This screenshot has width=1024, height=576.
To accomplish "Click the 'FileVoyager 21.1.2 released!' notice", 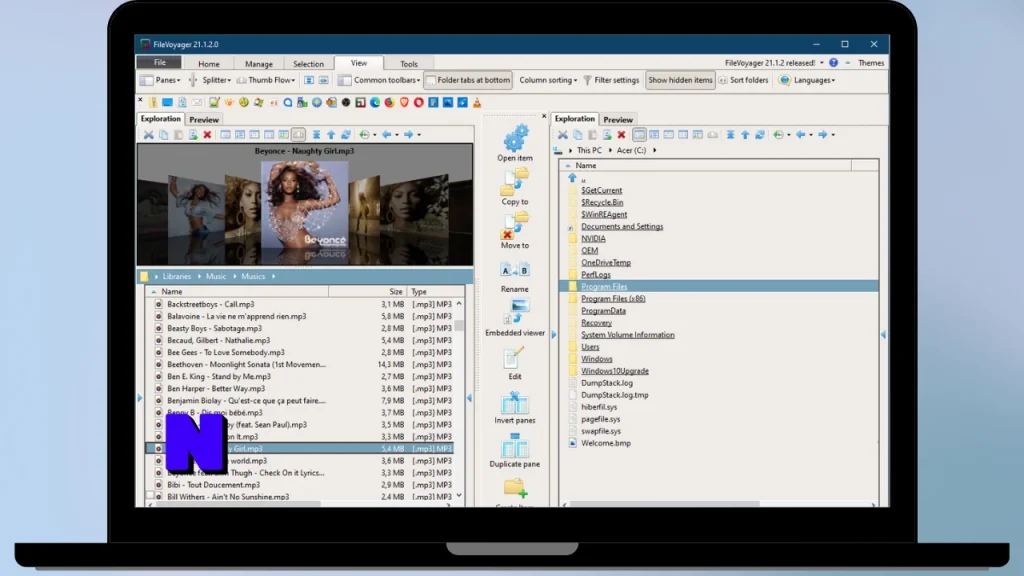I will point(770,63).
